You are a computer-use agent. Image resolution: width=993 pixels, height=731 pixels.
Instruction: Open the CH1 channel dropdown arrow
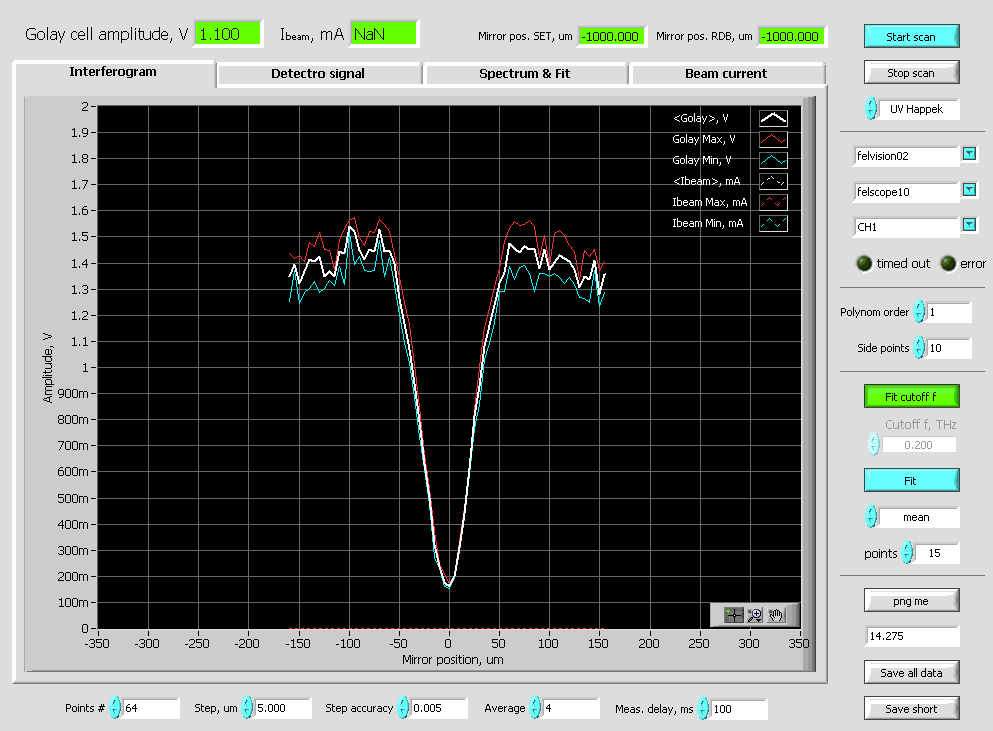[x=969, y=225]
